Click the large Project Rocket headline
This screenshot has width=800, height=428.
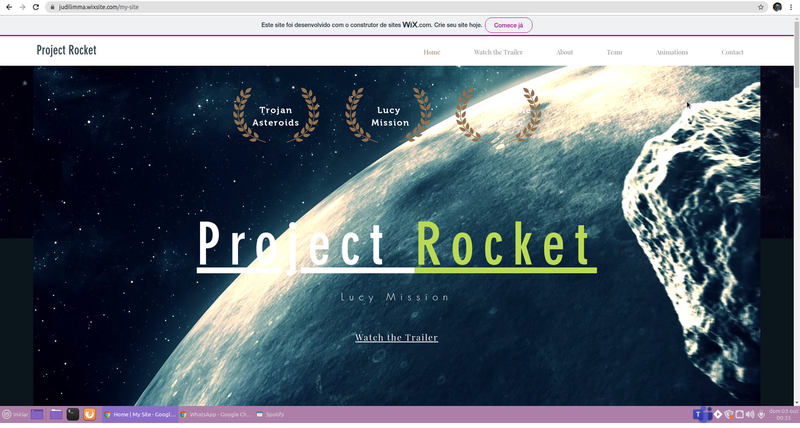pos(396,246)
